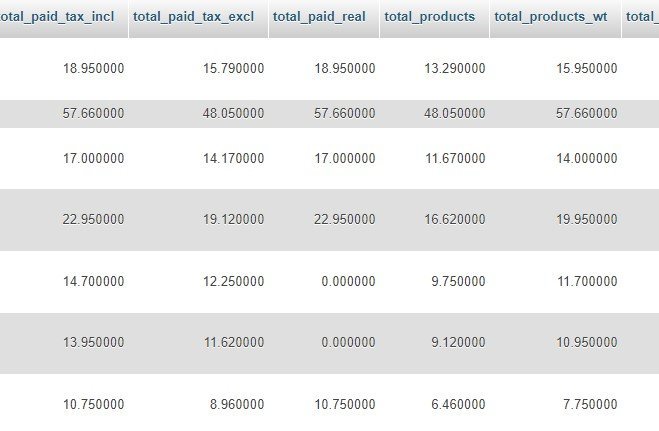Select cell 6.460000 in total_products
The height and width of the screenshot is (431, 659).
pyautogui.click(x=459, y=405)
